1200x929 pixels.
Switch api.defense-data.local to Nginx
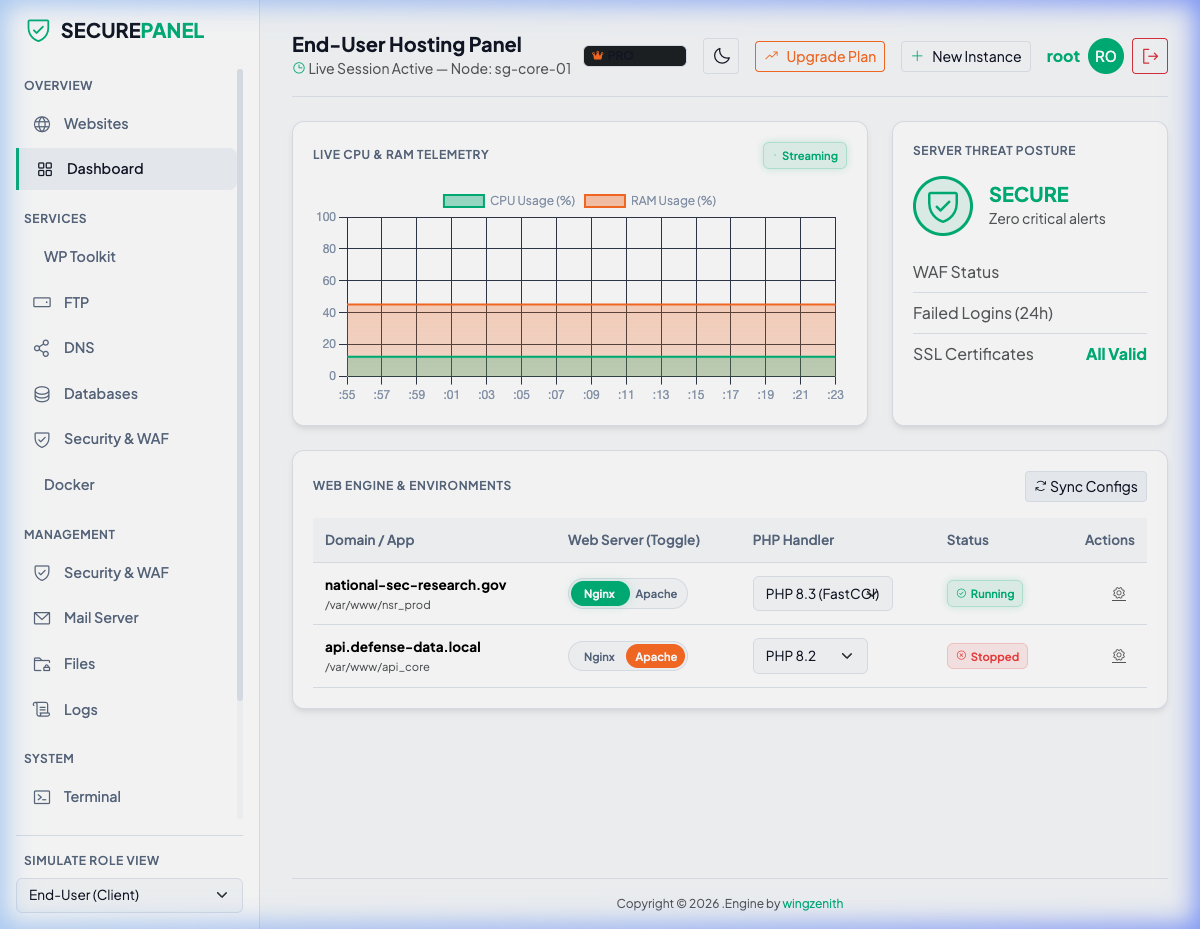(599, 657)
